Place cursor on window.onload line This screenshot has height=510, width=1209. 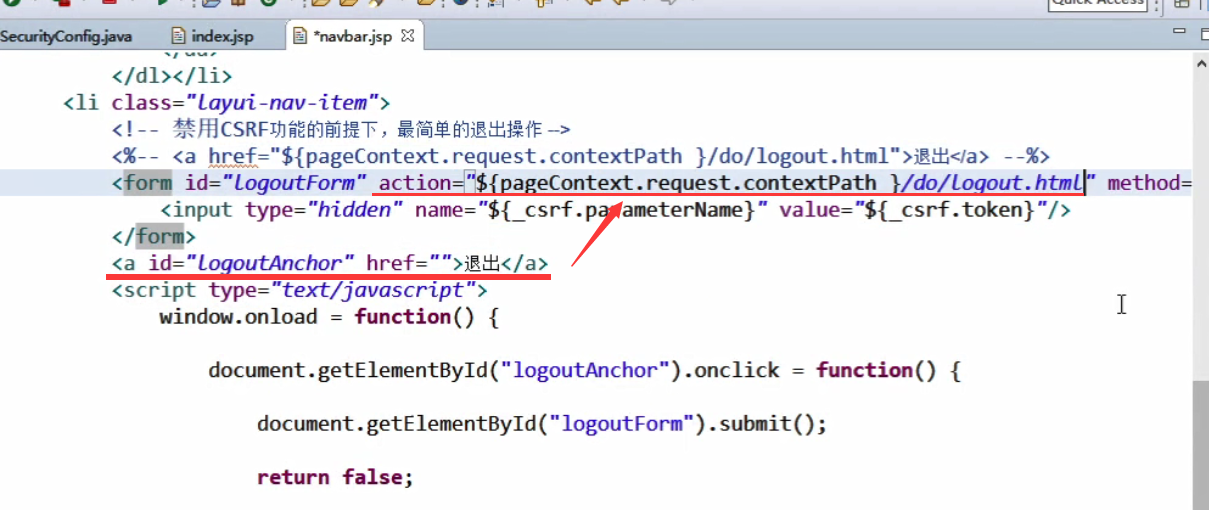click(328, 317)
